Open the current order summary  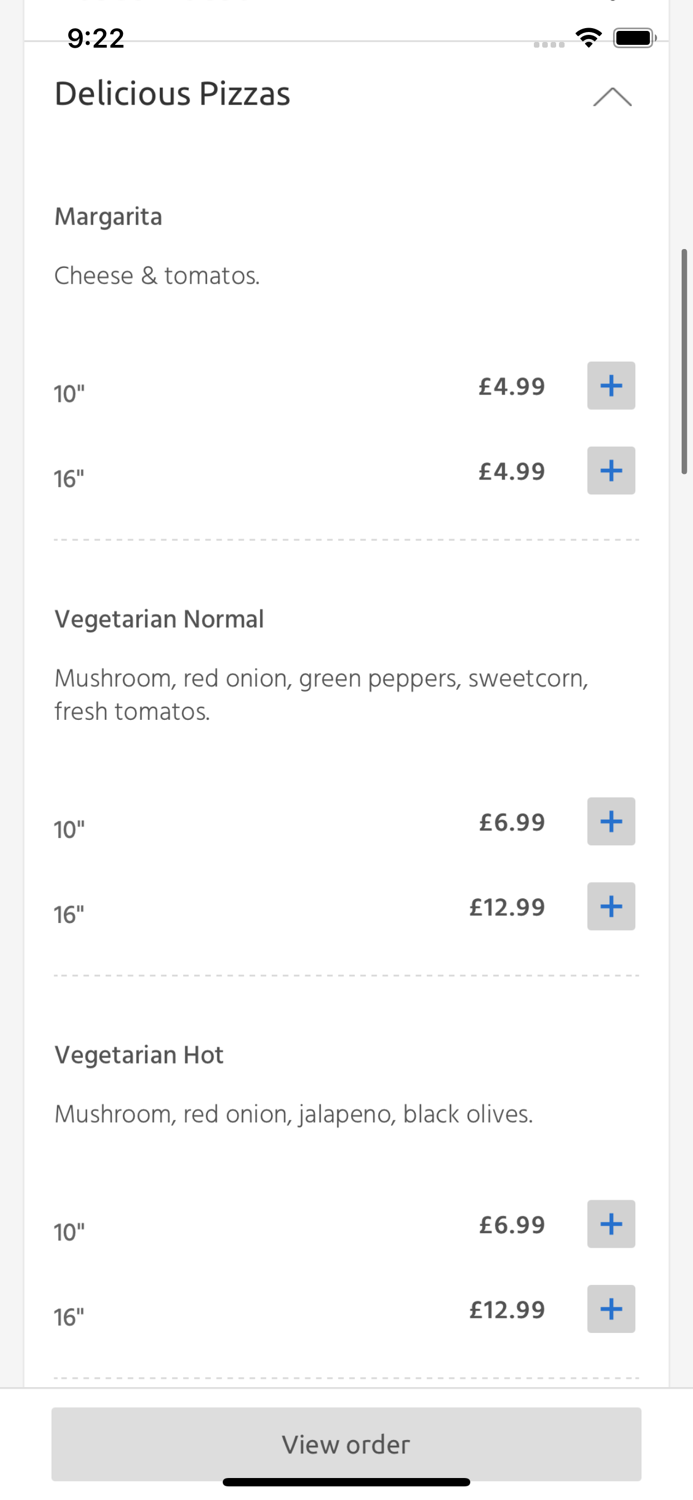point(346,1444)
